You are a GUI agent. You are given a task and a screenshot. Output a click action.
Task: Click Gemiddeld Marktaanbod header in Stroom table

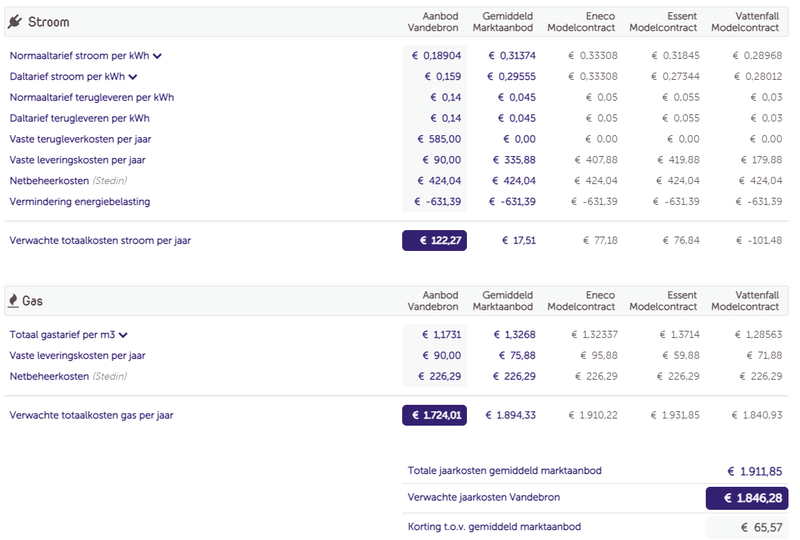[503, 22]
